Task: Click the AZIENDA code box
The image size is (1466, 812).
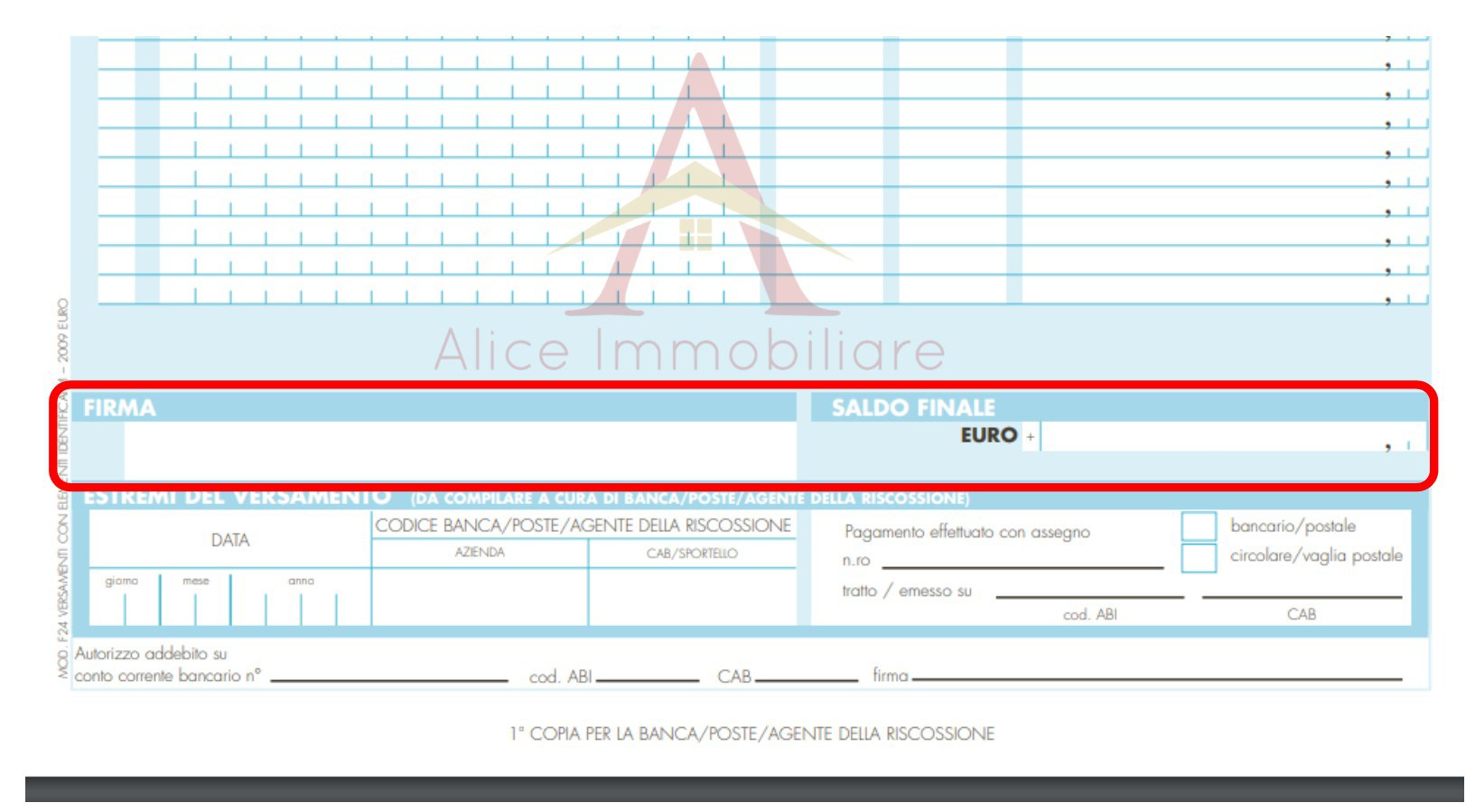Action: (480, 596)
